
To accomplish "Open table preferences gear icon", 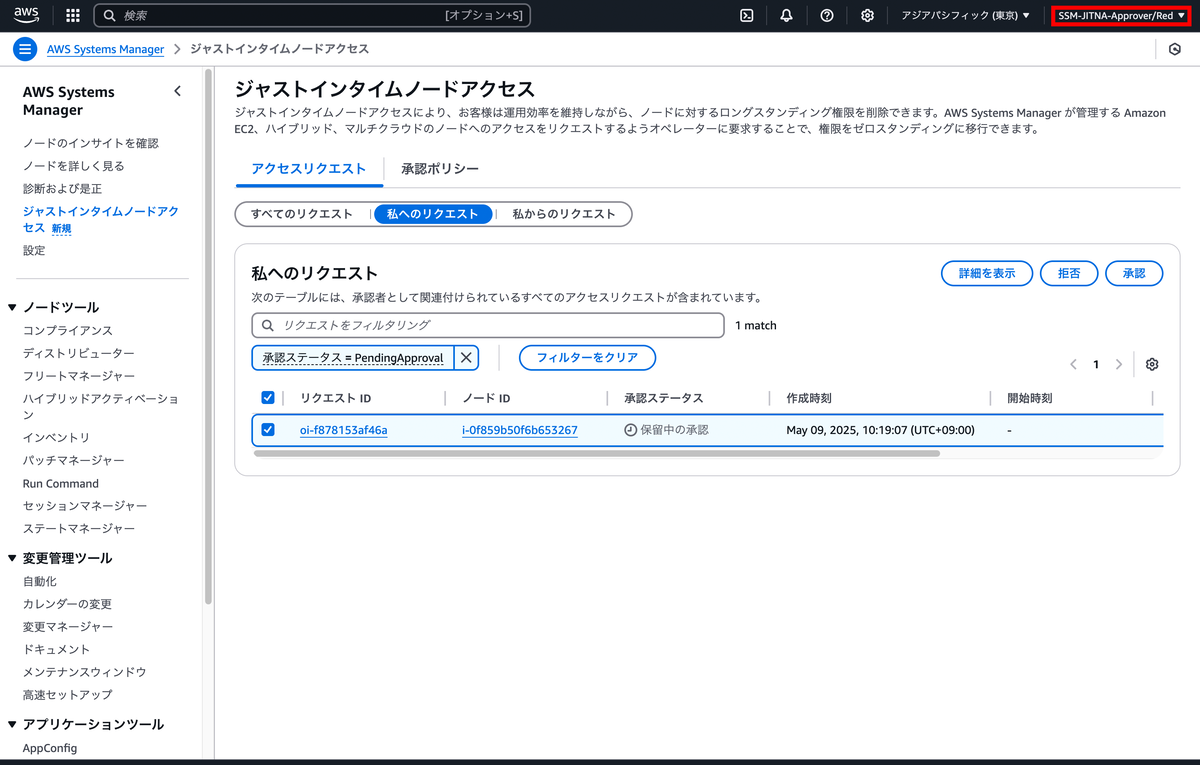I will [1152, 364].
